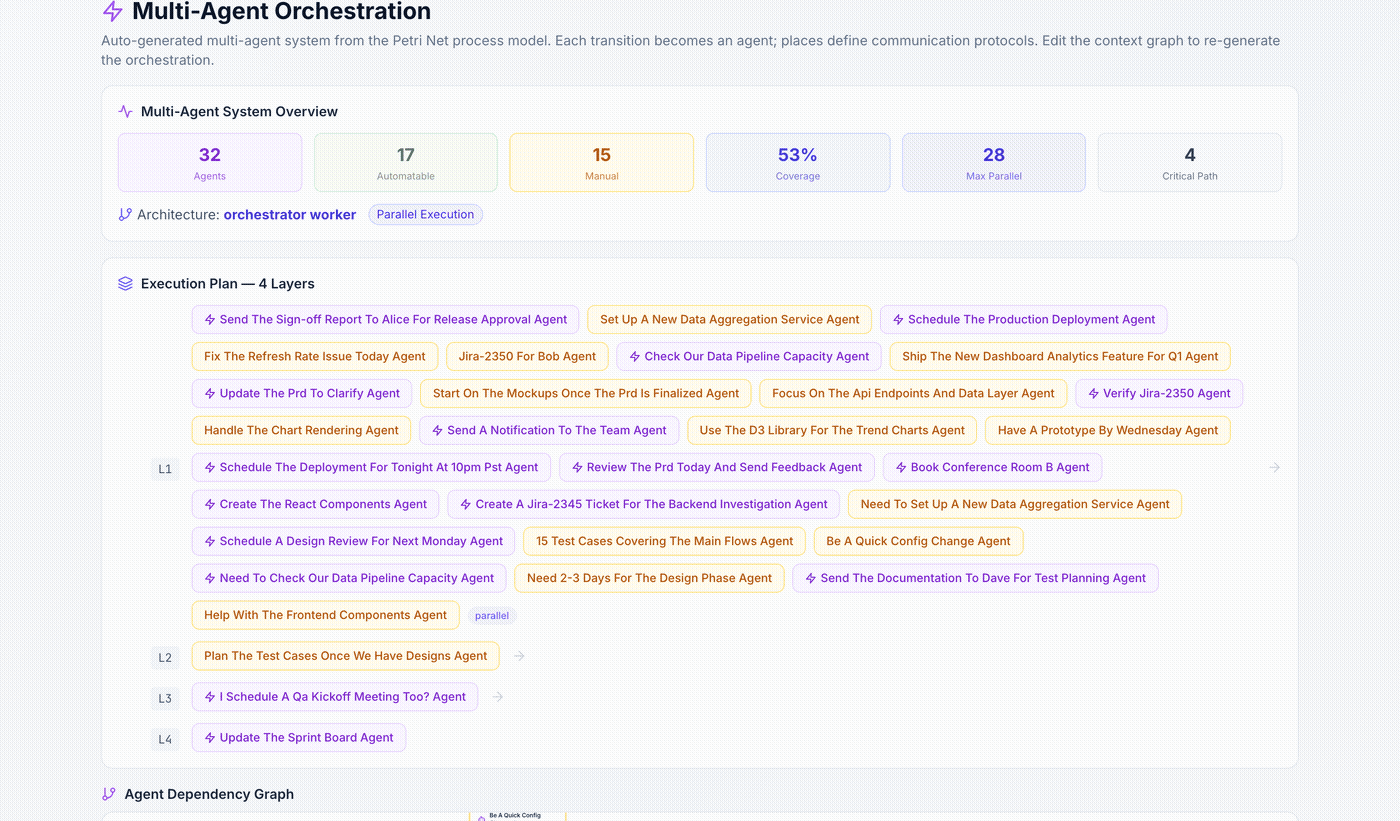Expand the arrow at the end of the L1 row

point(1274,467)
